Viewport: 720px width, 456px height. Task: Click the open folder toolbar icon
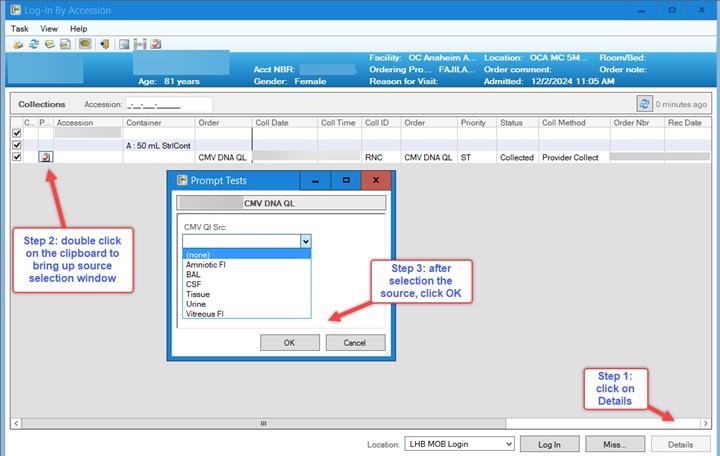[x=17, y=44]
